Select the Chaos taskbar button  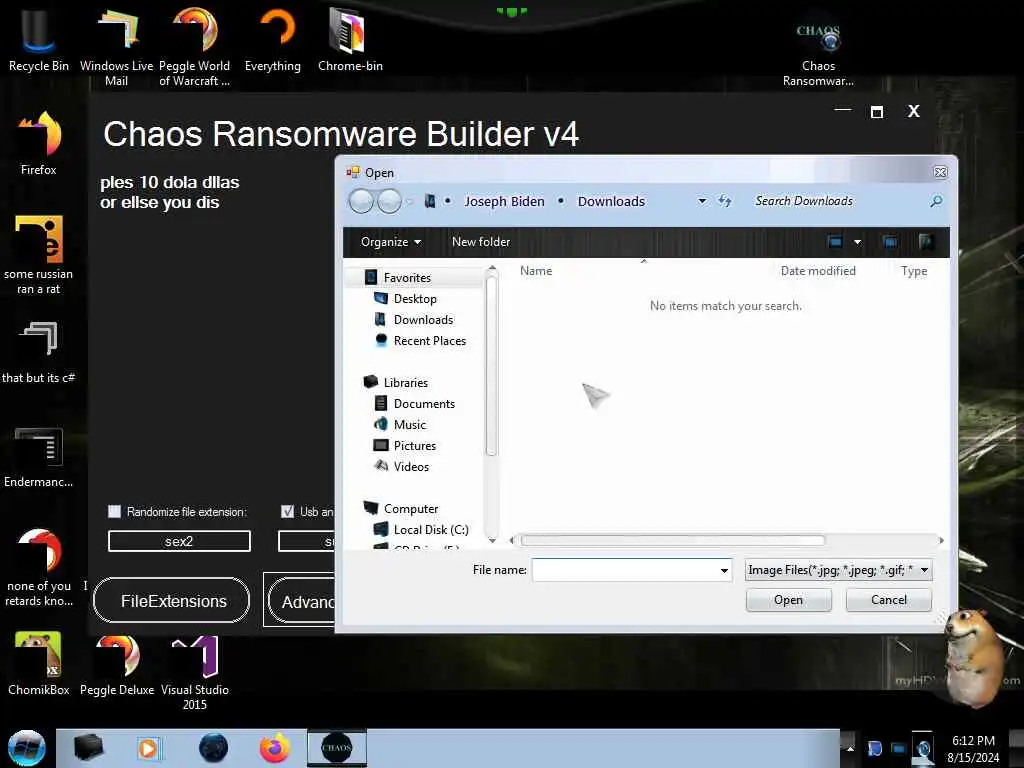coord(337,748)
